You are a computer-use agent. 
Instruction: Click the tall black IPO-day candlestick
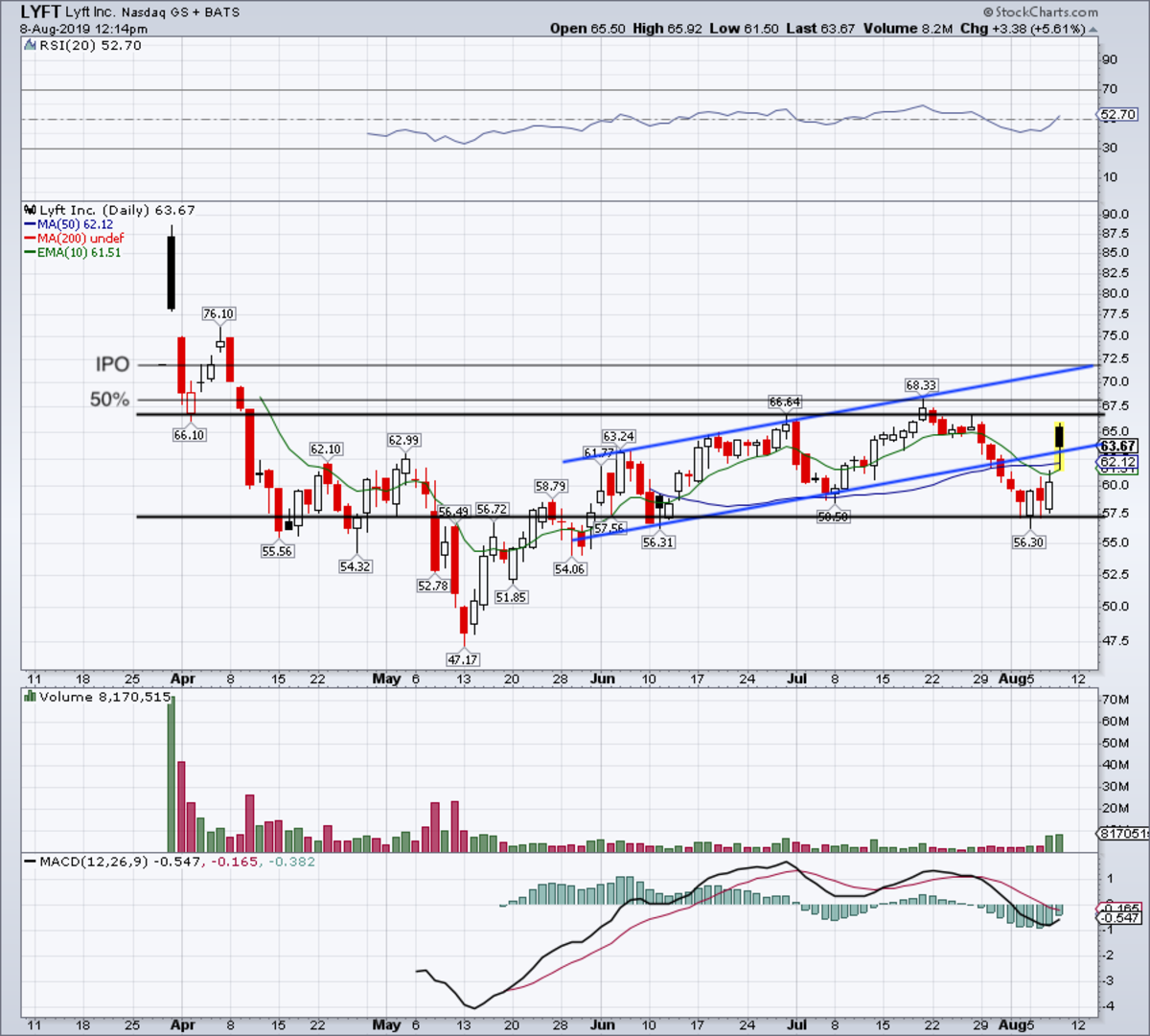(x=171, y=268)
